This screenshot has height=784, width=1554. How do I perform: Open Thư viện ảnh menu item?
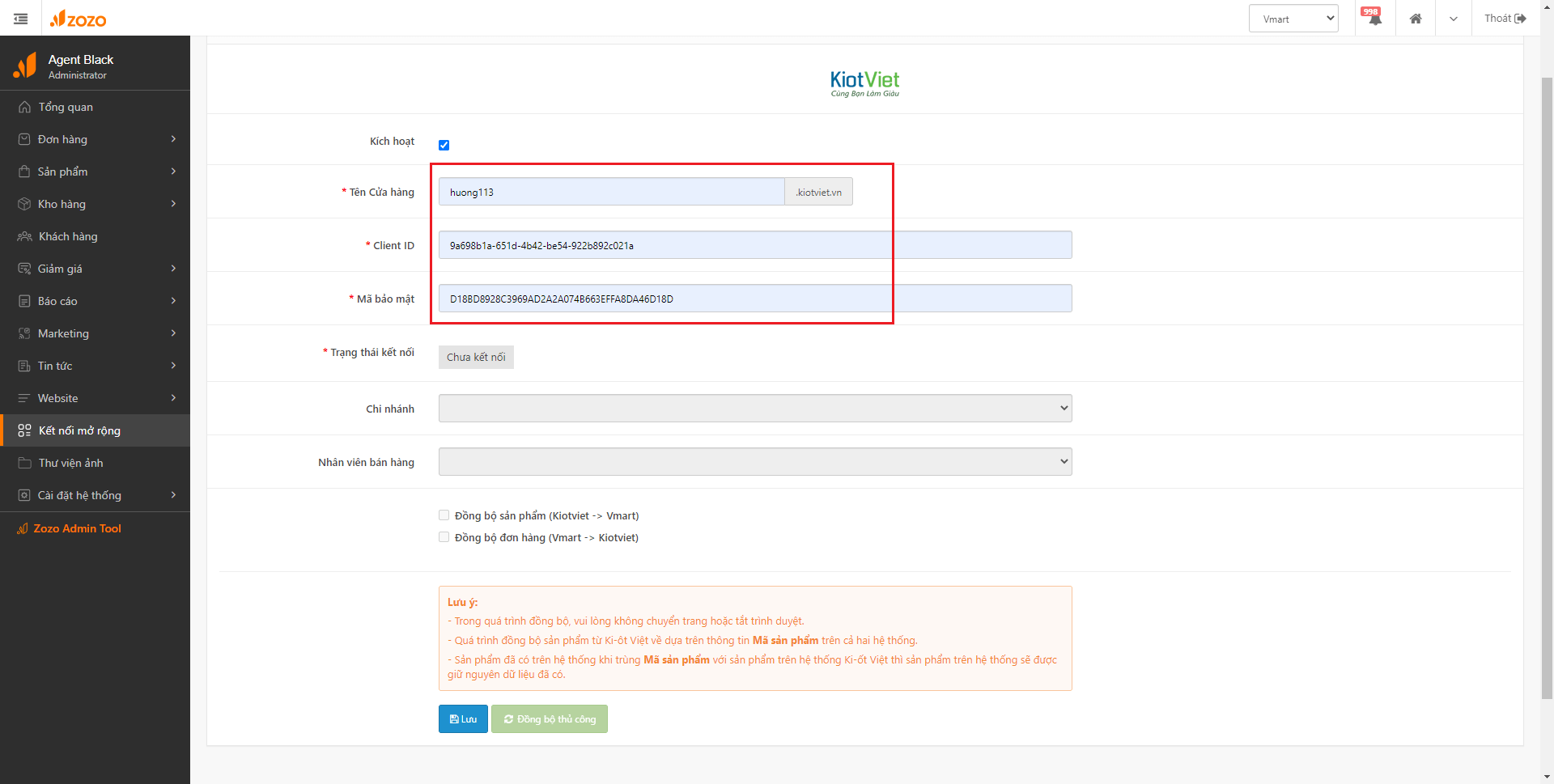[x=95, y=463]
